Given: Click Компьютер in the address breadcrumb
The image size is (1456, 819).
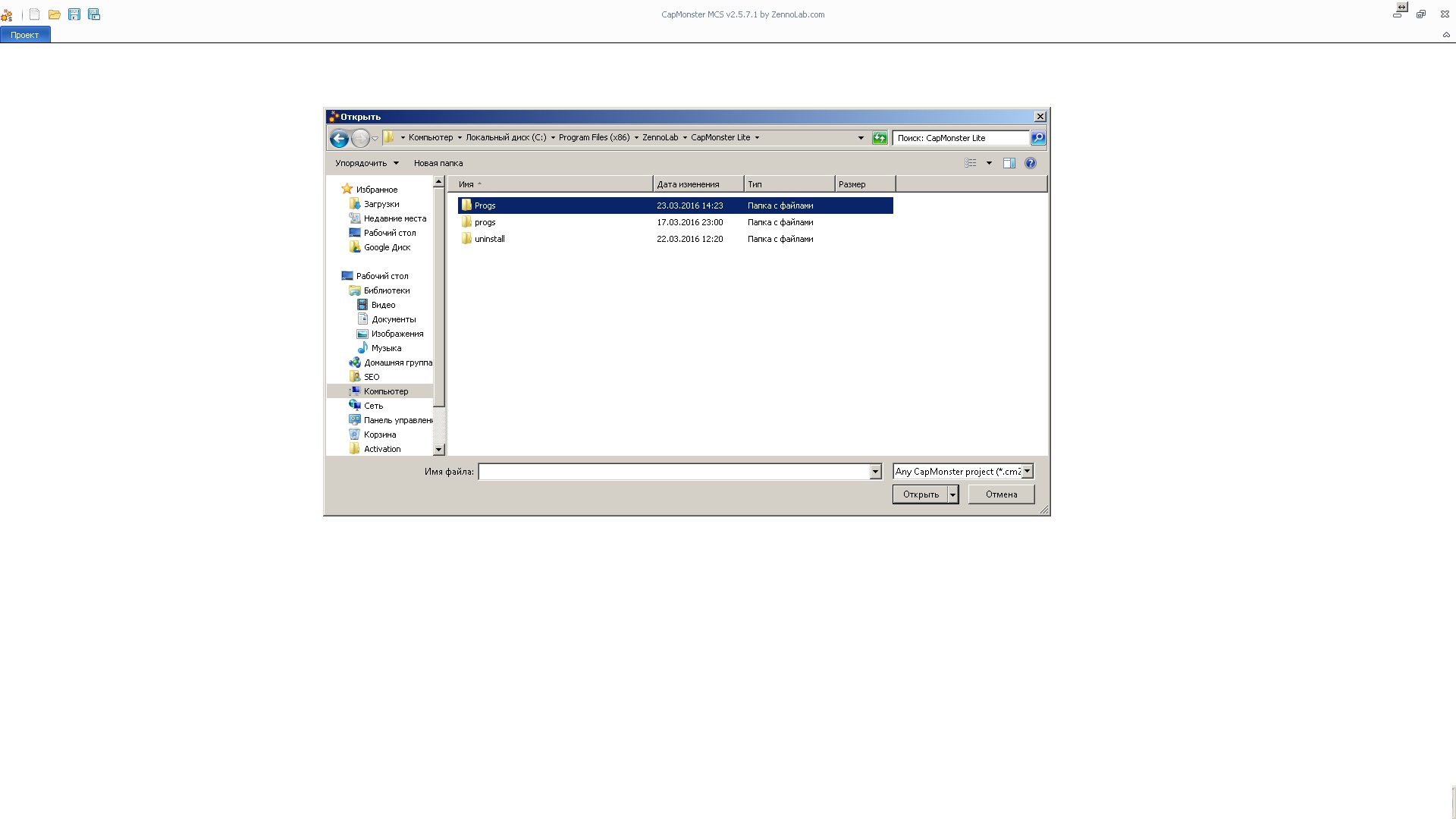Looking at the screenshot, I should click(x=430, y=137).
